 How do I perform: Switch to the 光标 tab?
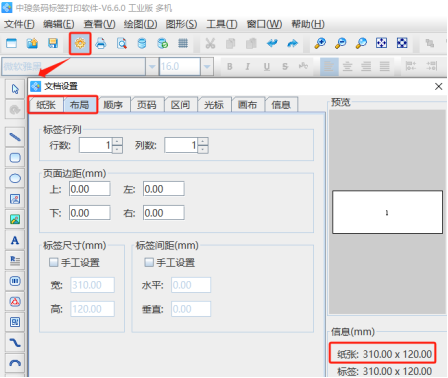[214, 105]
